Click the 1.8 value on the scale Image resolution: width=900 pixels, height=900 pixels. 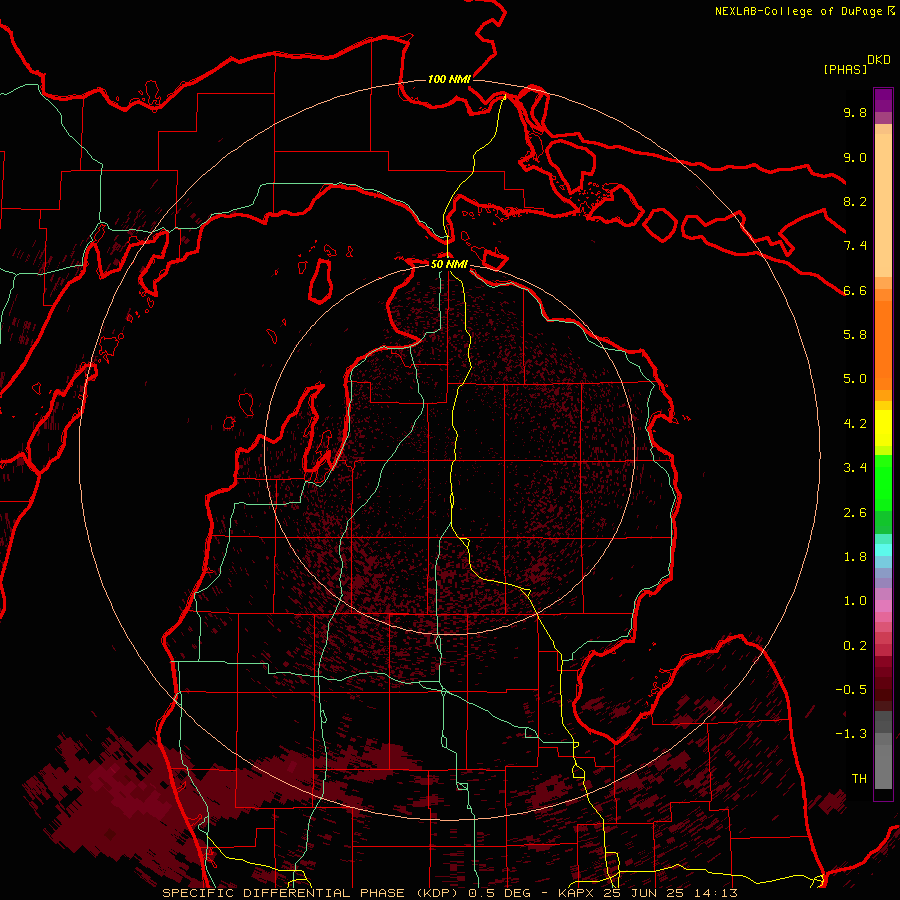[x=855, y=557]
